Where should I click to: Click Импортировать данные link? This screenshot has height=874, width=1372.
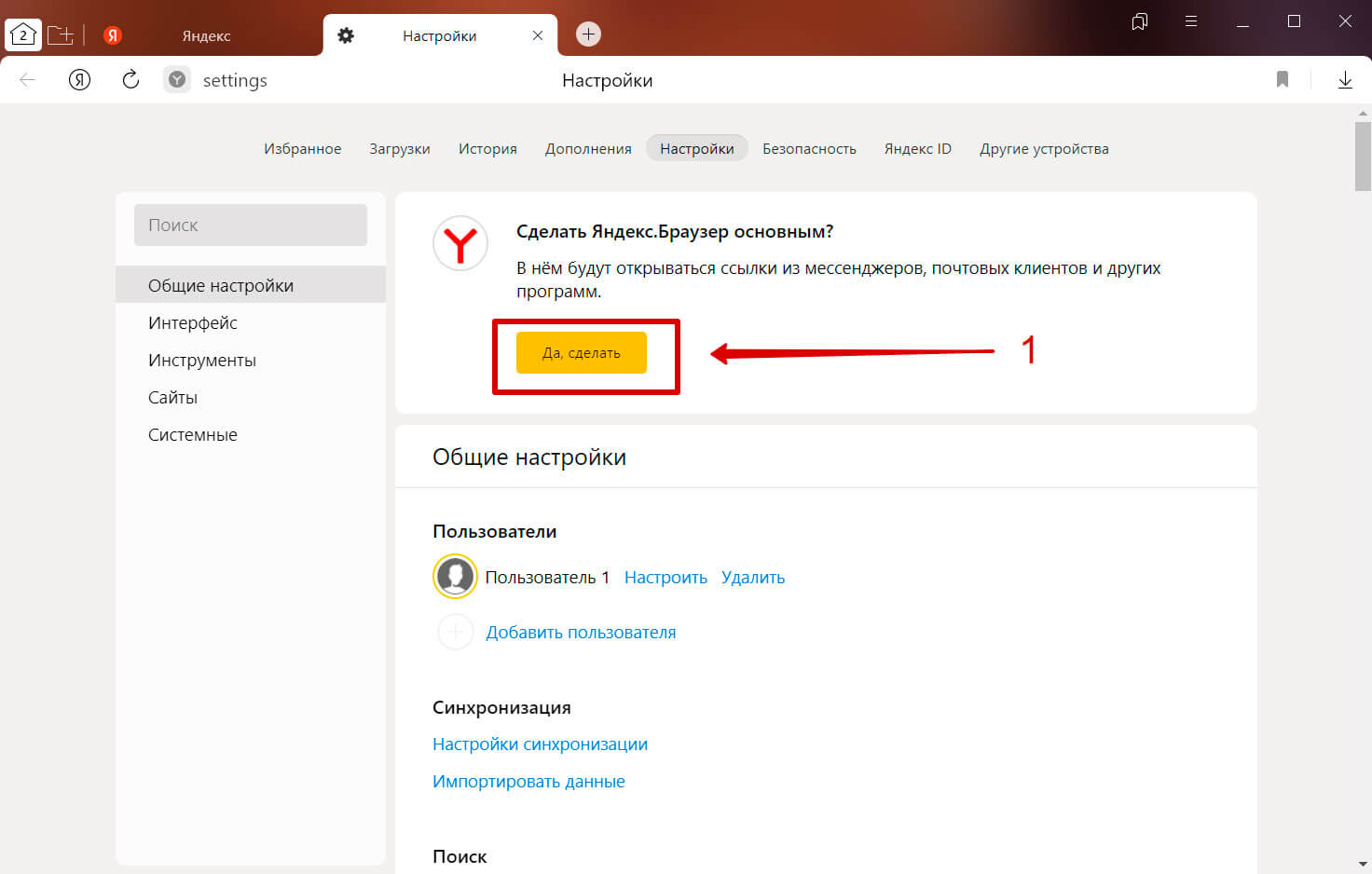point(528,781)
